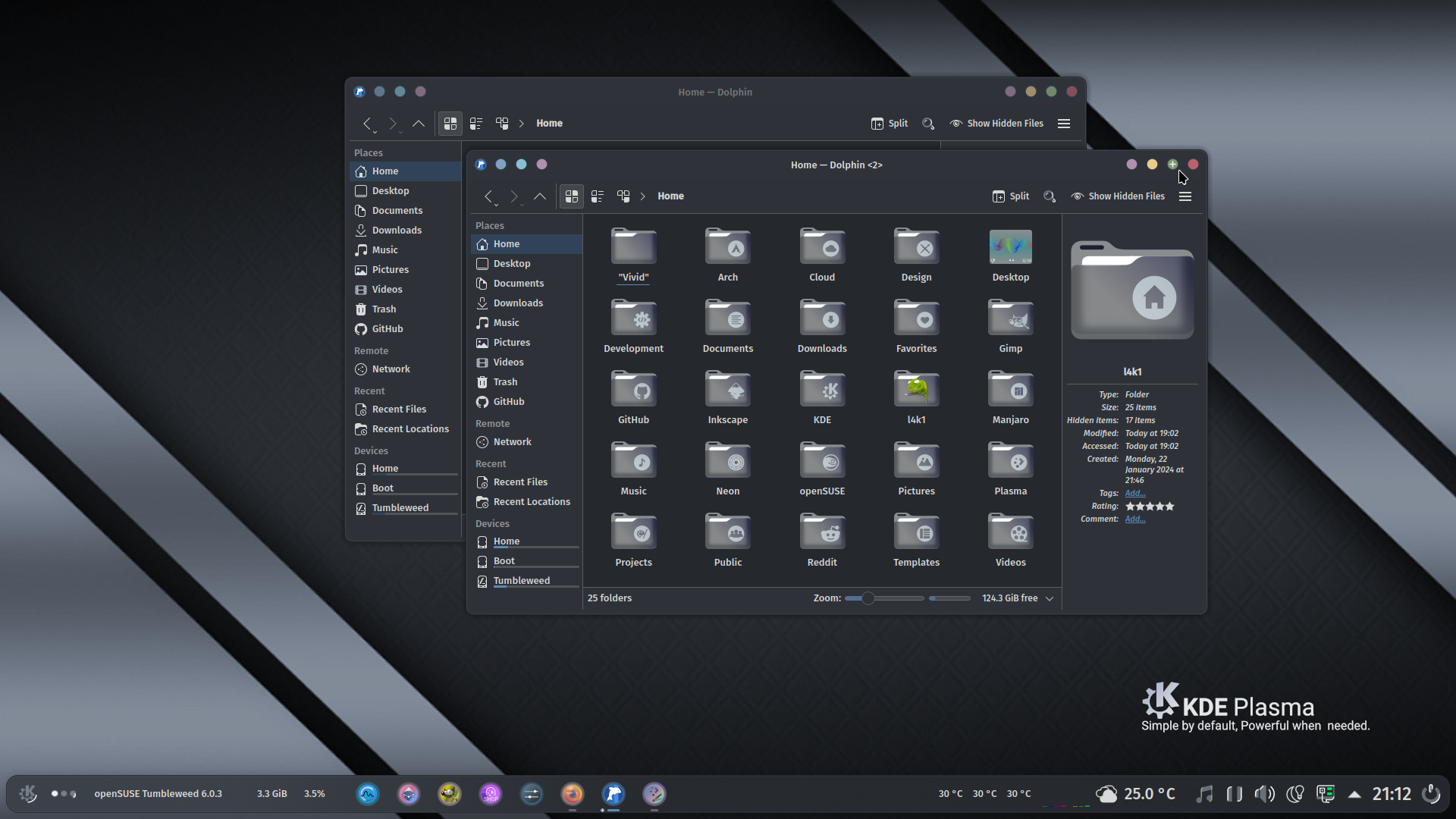Click Add link next to Tags
This screenshot has width=1456, height=819.
click(x=1134, y=493)
